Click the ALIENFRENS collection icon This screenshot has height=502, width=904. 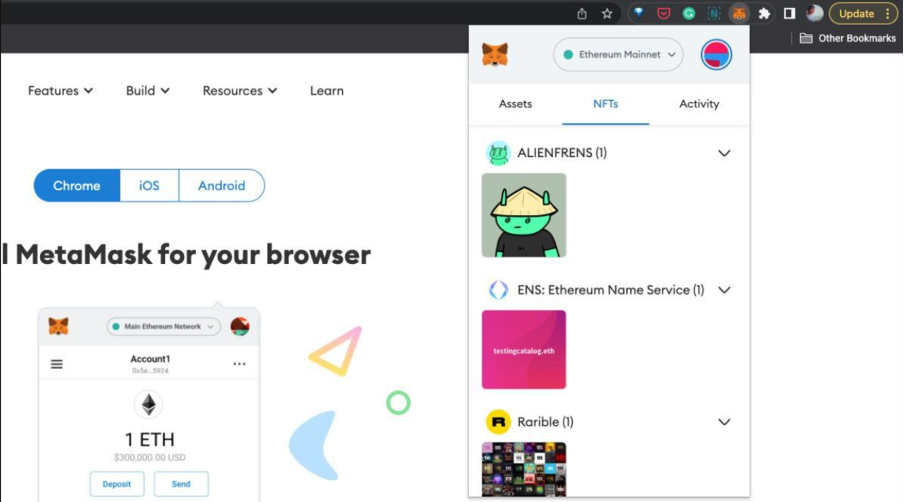tap(498, 153)
